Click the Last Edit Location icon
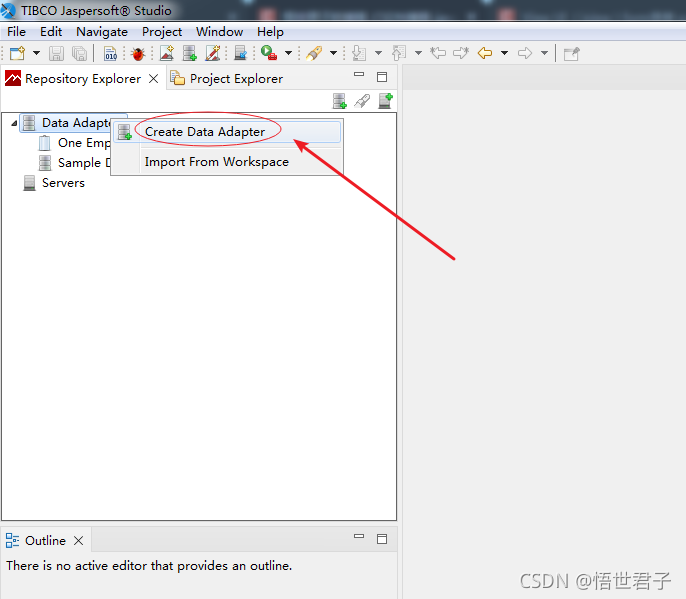The width and height of the screenshot is (686, 599). 438,53
